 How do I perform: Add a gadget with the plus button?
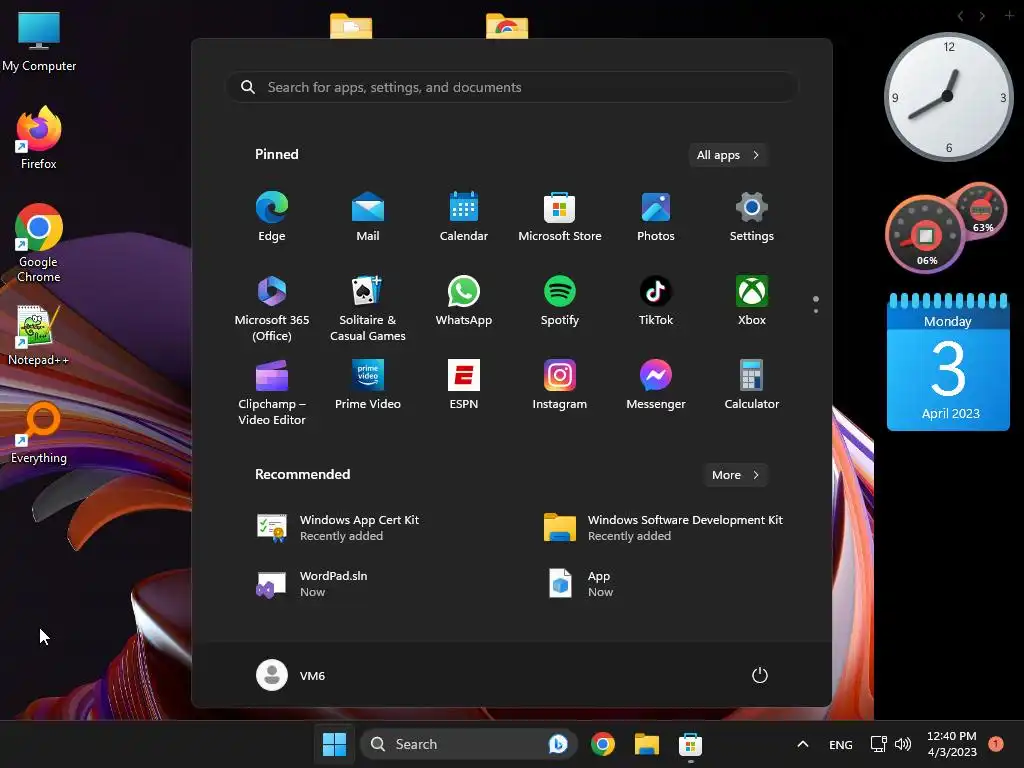(x=1009, y=15)
